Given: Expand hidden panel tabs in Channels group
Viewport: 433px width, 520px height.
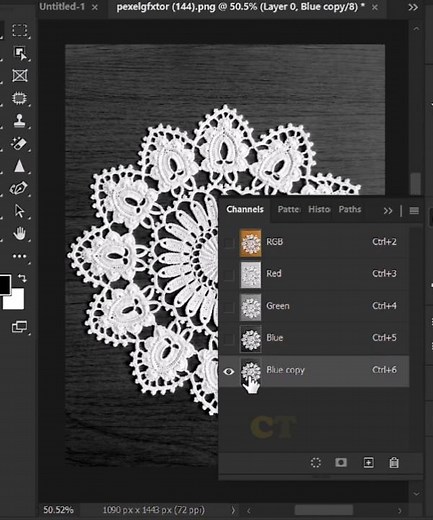Looking at the screenshot, I should (x=388, y=211).
